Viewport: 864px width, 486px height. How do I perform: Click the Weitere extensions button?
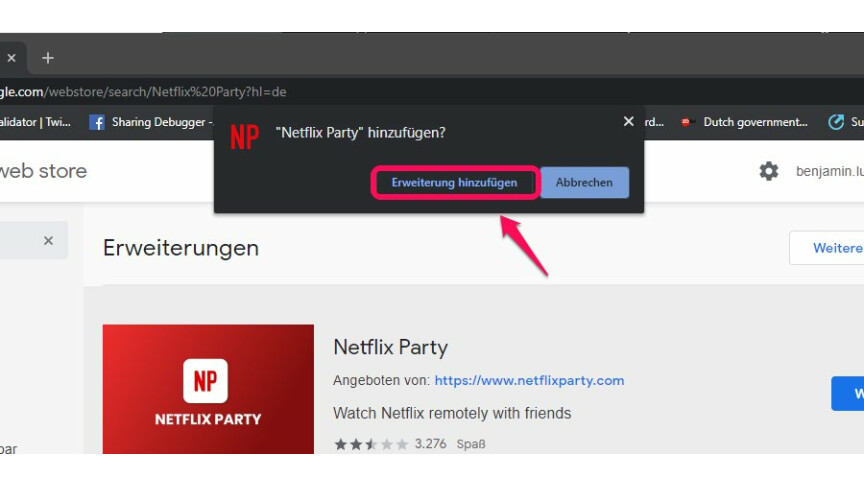click(828, 248)
